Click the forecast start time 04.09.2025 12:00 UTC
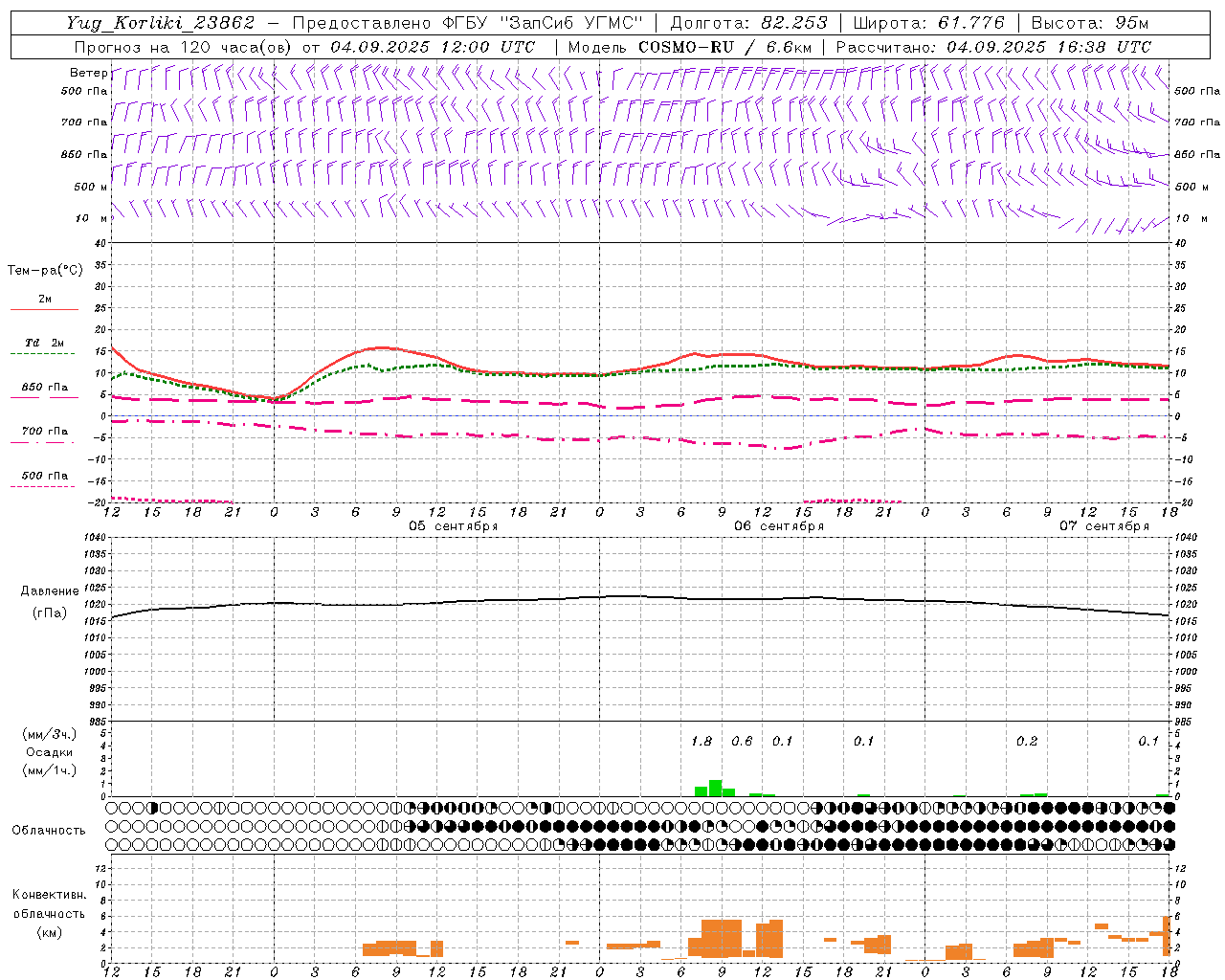The image size is (1225, 980). point(433,47)
